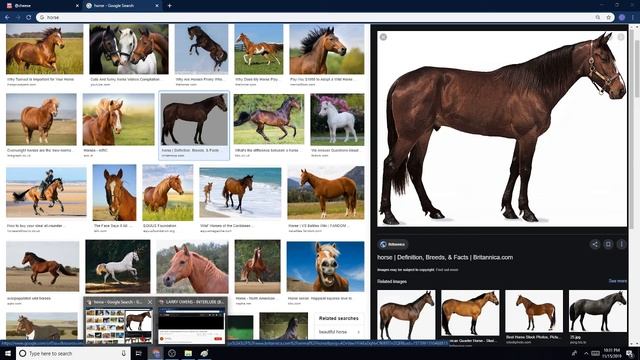This screenshot has width=640, height=360.
Task: Close the image preview panel with the X
Action: (x=383, y=37)
